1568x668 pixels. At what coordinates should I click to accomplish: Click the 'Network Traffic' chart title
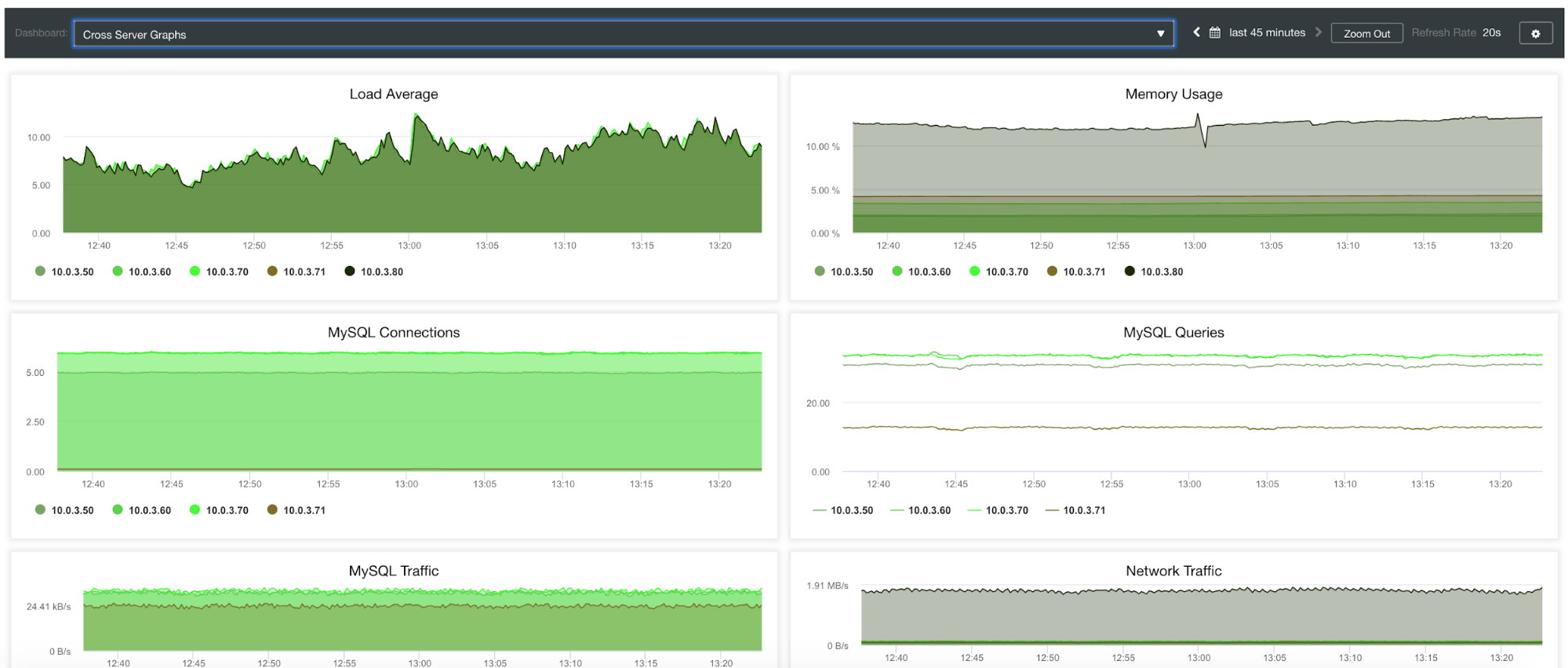click(1173, 571)
